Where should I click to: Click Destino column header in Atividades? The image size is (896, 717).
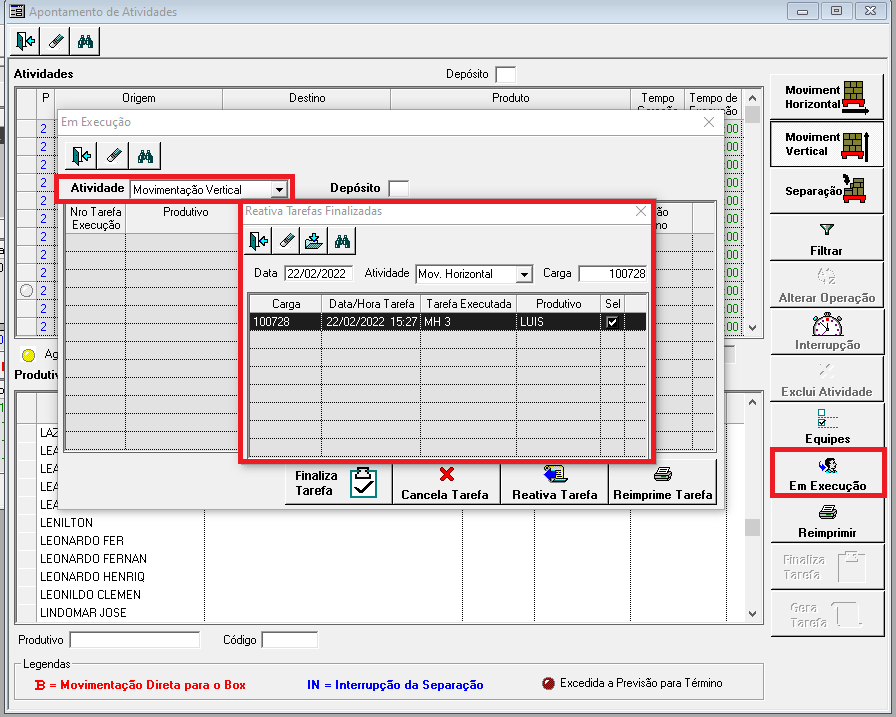(307, 98)
